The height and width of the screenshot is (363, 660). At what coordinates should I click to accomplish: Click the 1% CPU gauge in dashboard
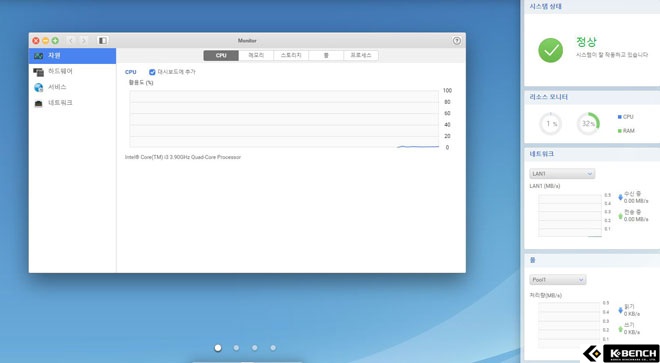pos(551,124)
